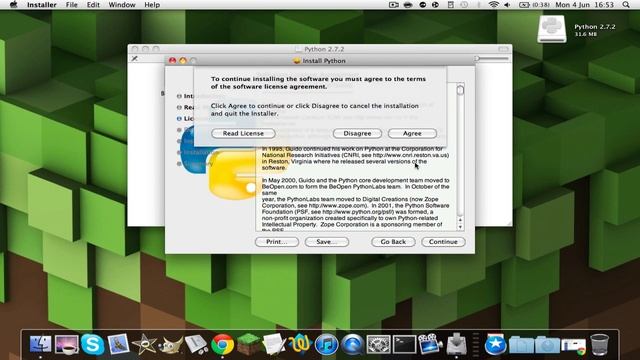This screenshot has height=360, width=640.
Task: Open the movie camera app in dock
Action: (430, 344)
